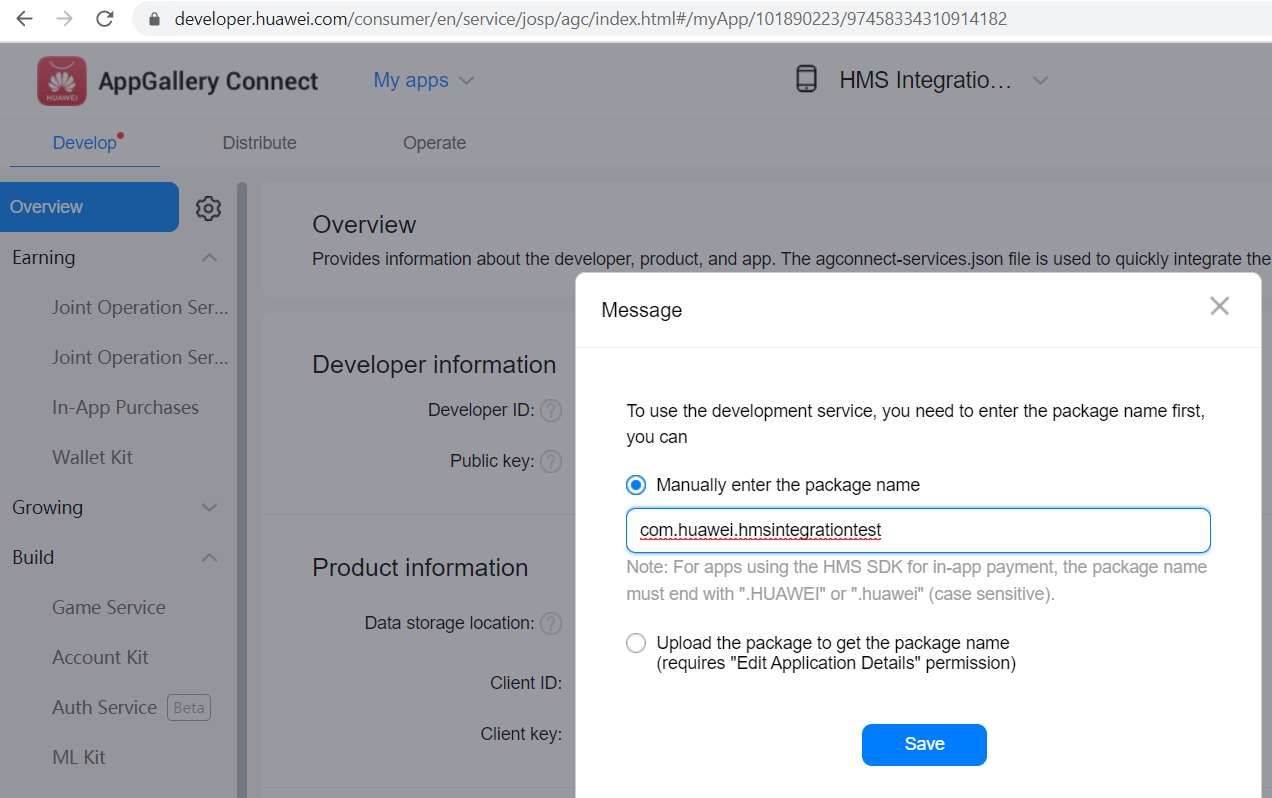1272x798 pixels.
Task: Click the Product information heading
Action: click(420, 568)
